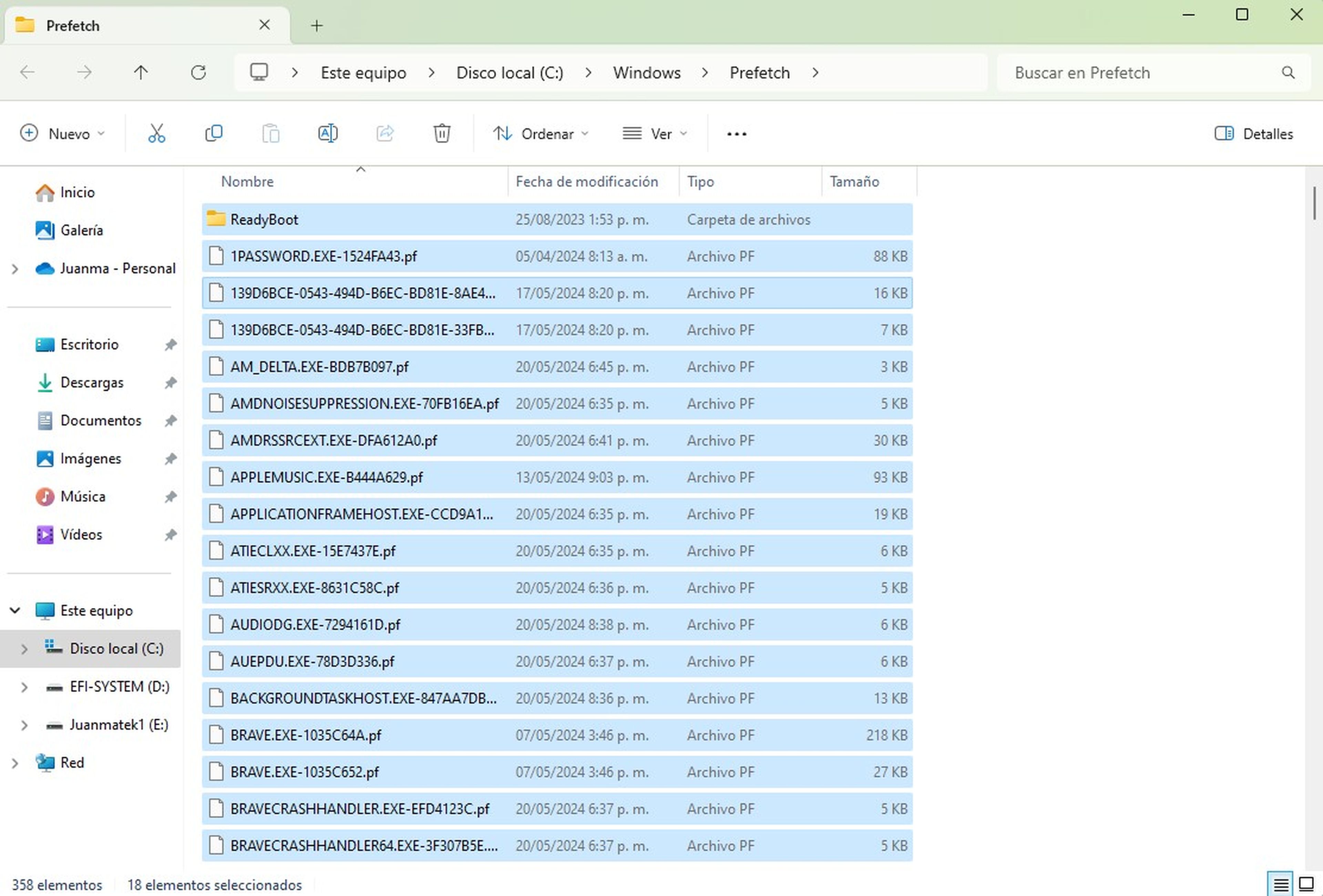
Task: Navigate back using the back arrow
Action: (x=27, y=72)
